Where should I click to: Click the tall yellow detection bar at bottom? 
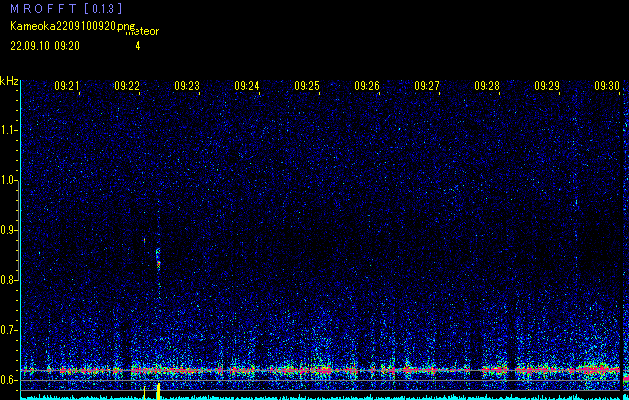pos(158,391)
